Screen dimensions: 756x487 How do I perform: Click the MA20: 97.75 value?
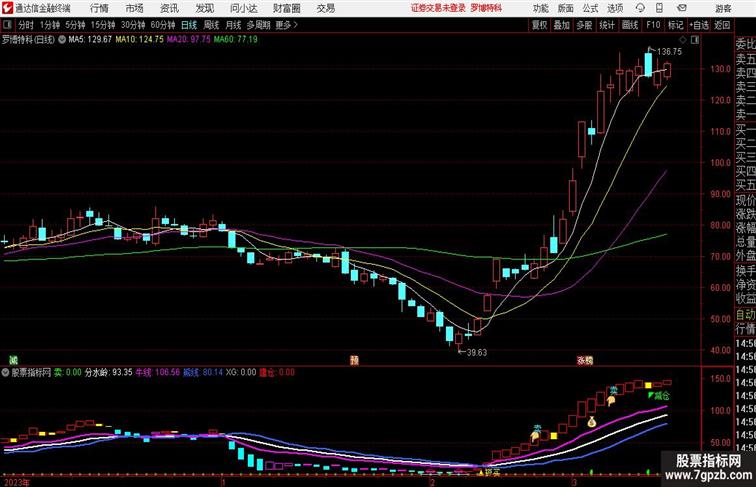click(x=189, y=40)
